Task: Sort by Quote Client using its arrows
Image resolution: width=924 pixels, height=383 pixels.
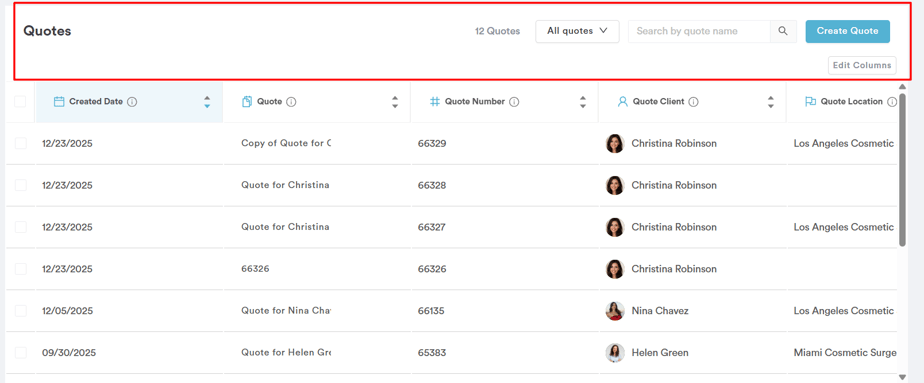Action: click(770, 102)
